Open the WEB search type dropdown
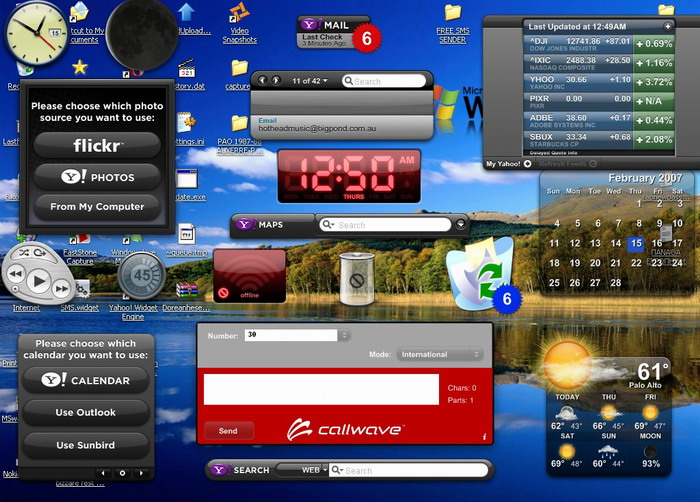Viewport: 700px width, 502px height. 301,469
